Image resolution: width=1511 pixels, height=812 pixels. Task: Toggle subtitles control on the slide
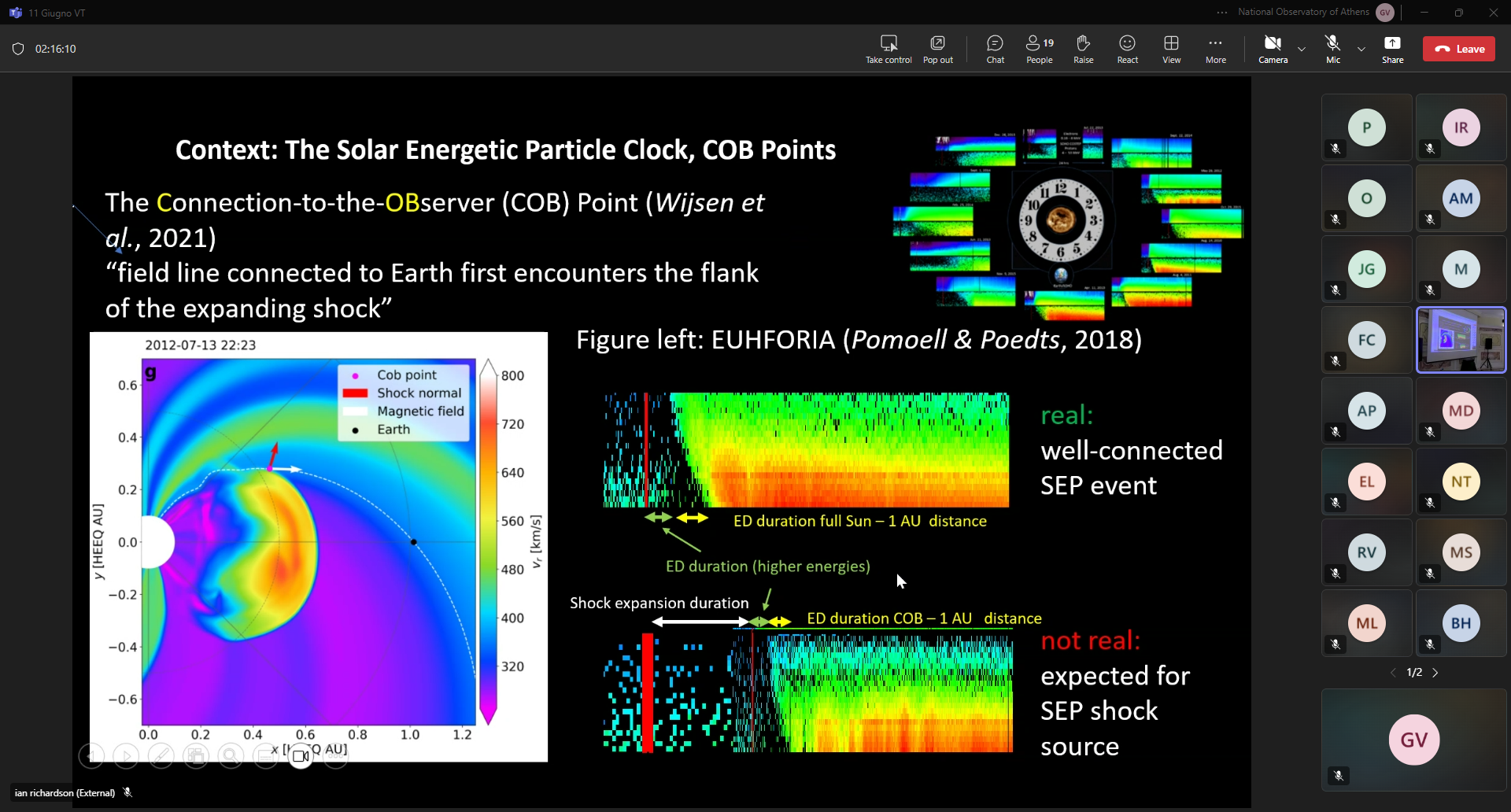tap(266, 756)
